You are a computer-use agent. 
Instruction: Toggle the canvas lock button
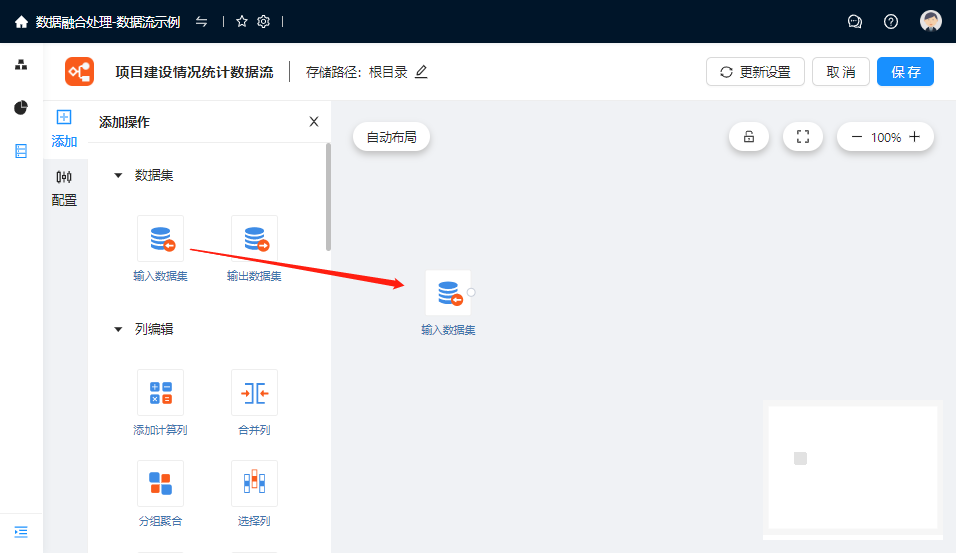click(x=749, y=137)
